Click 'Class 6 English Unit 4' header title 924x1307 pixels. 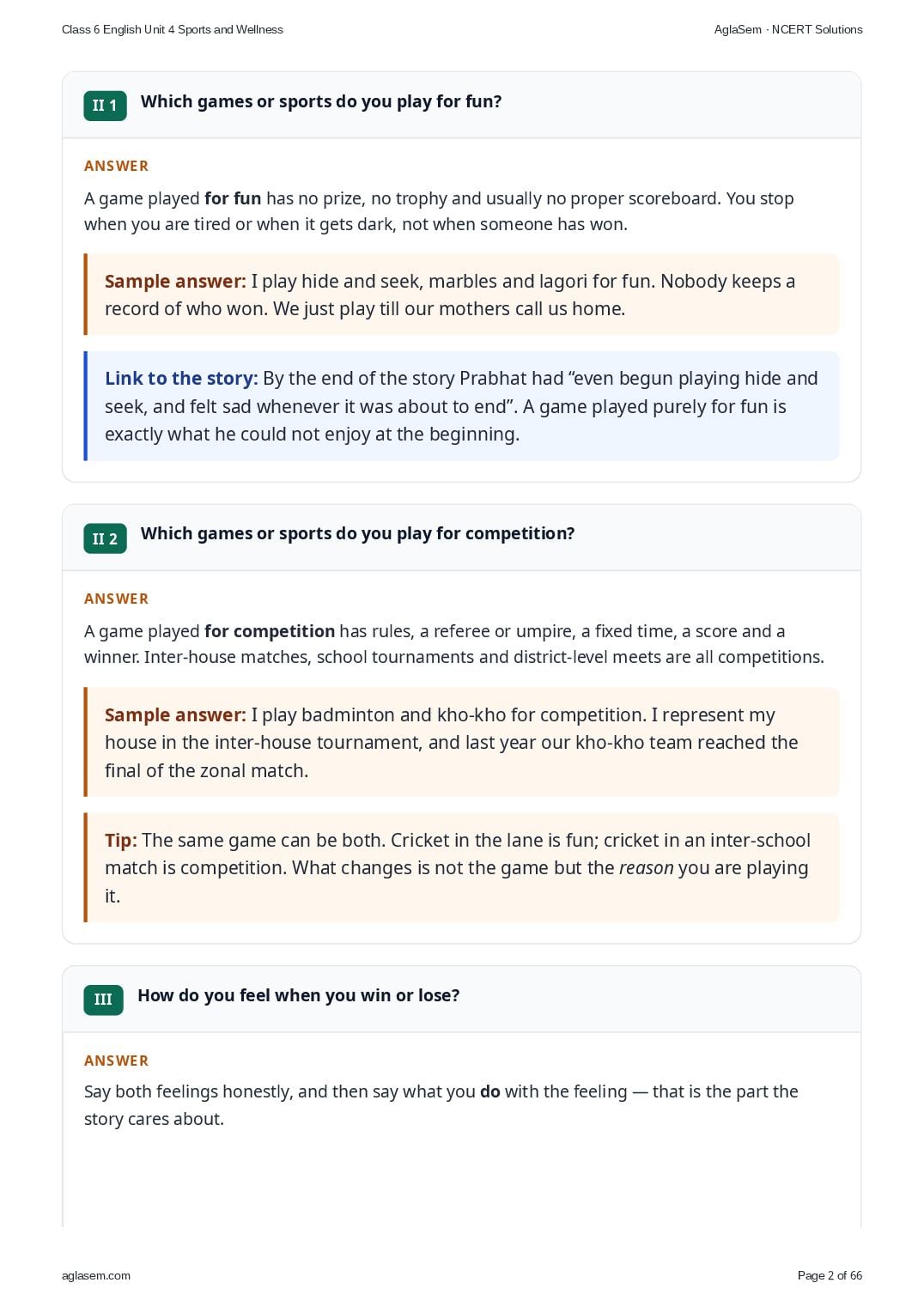click(x=173, y=29)
